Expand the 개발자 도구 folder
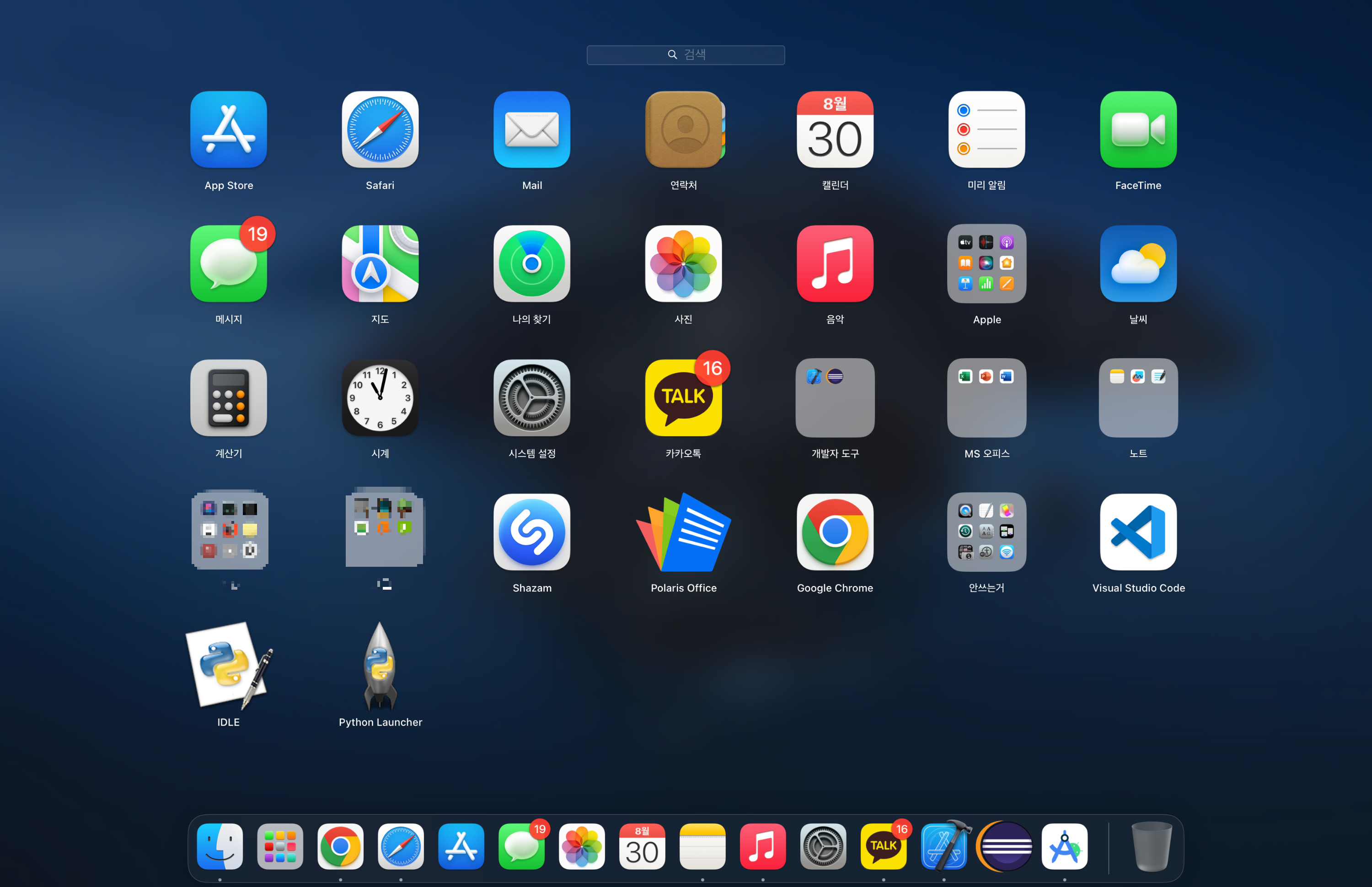The width and height of the screenshot is (1372, 887). [835, 398]
